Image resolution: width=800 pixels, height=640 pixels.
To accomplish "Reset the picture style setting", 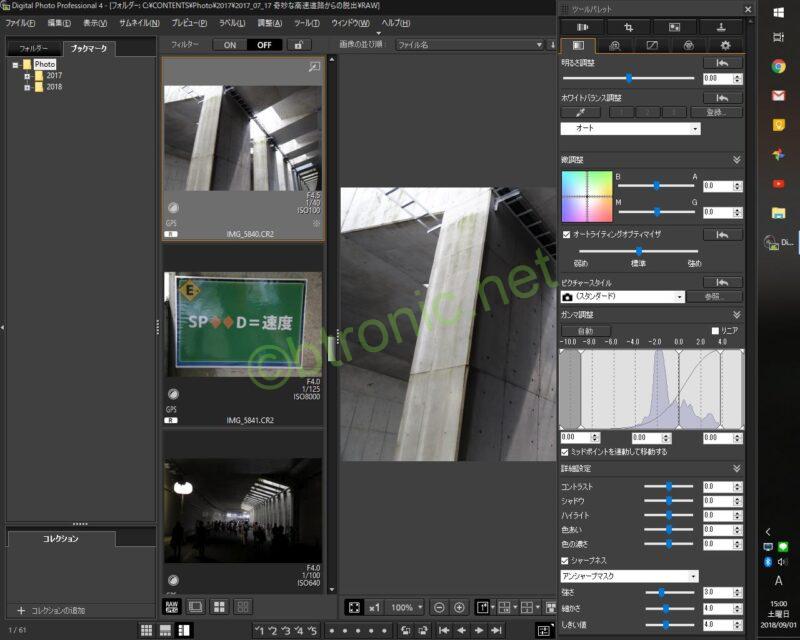I will (x=722, y=282).
